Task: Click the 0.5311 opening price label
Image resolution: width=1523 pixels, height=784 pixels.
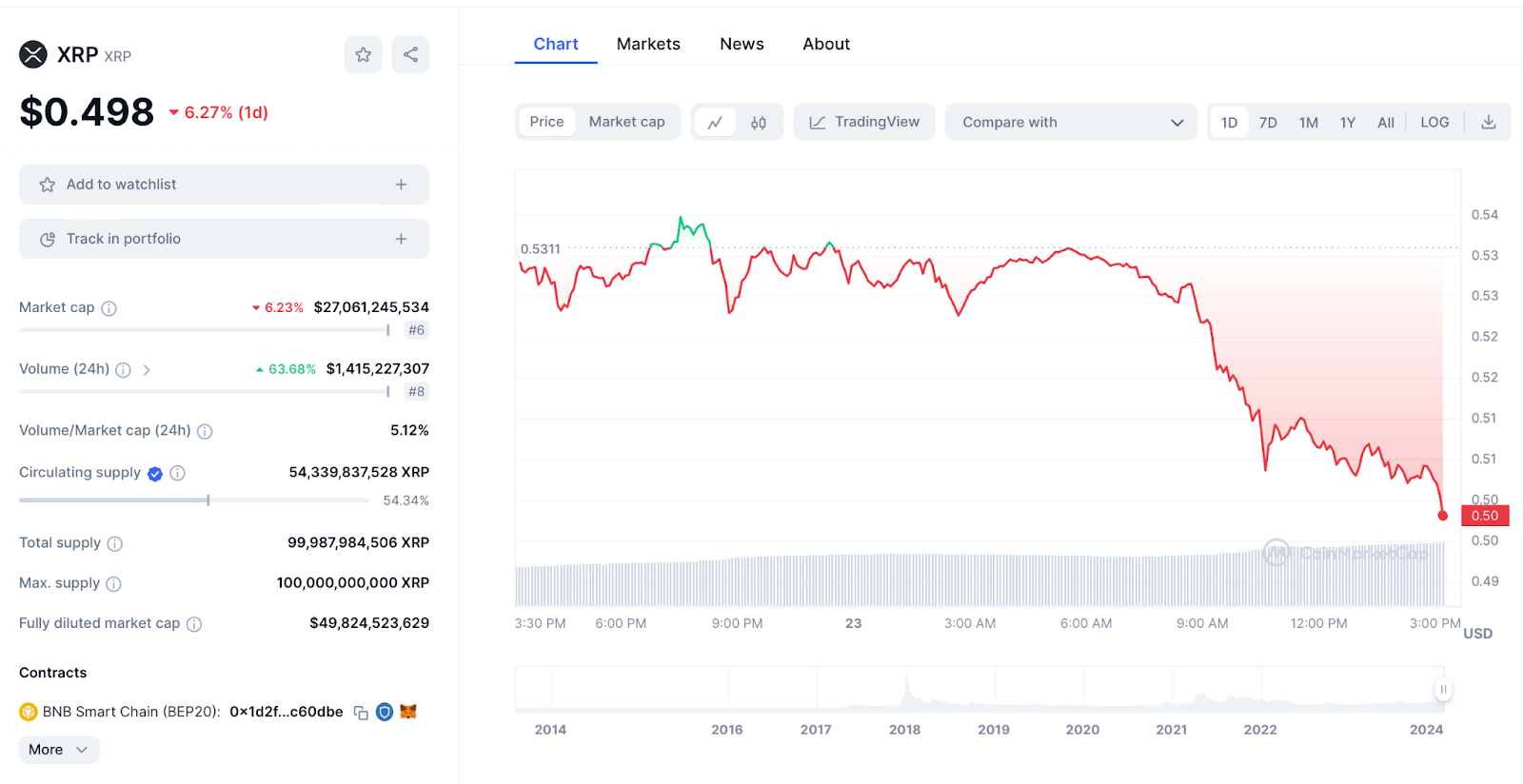Action: coord(541,249)
